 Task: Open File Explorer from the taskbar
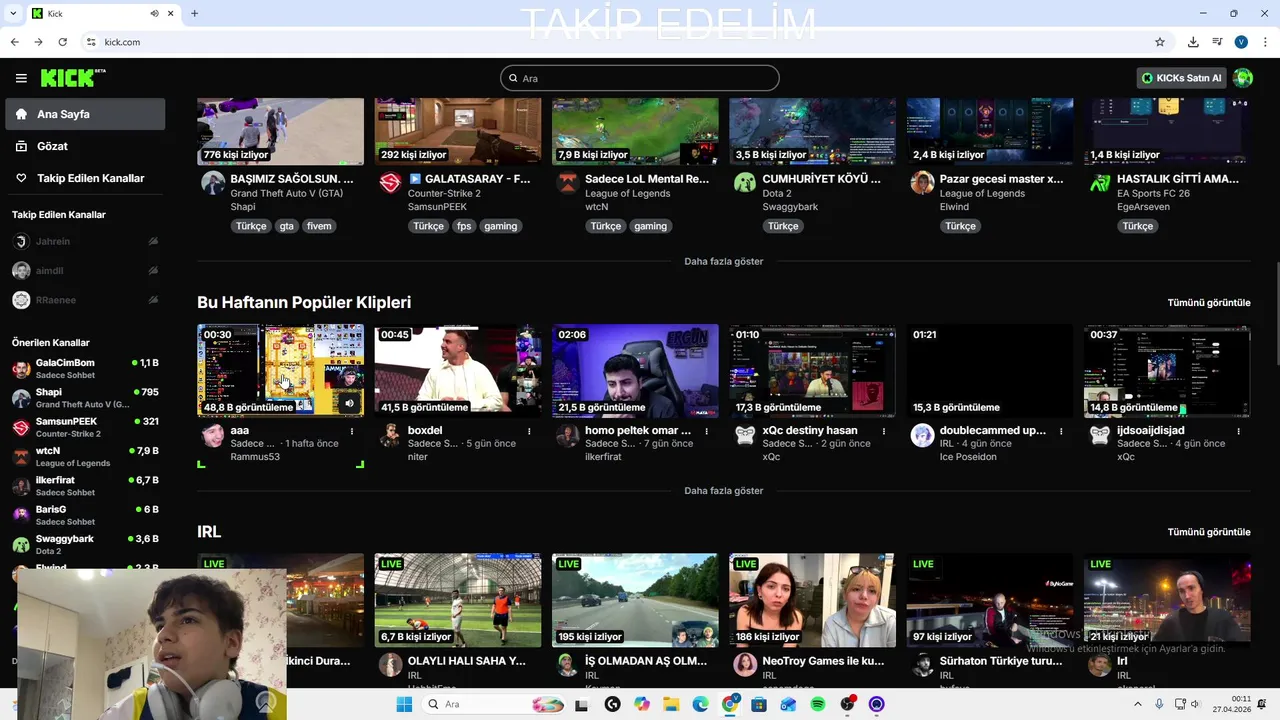coord(671,704)
